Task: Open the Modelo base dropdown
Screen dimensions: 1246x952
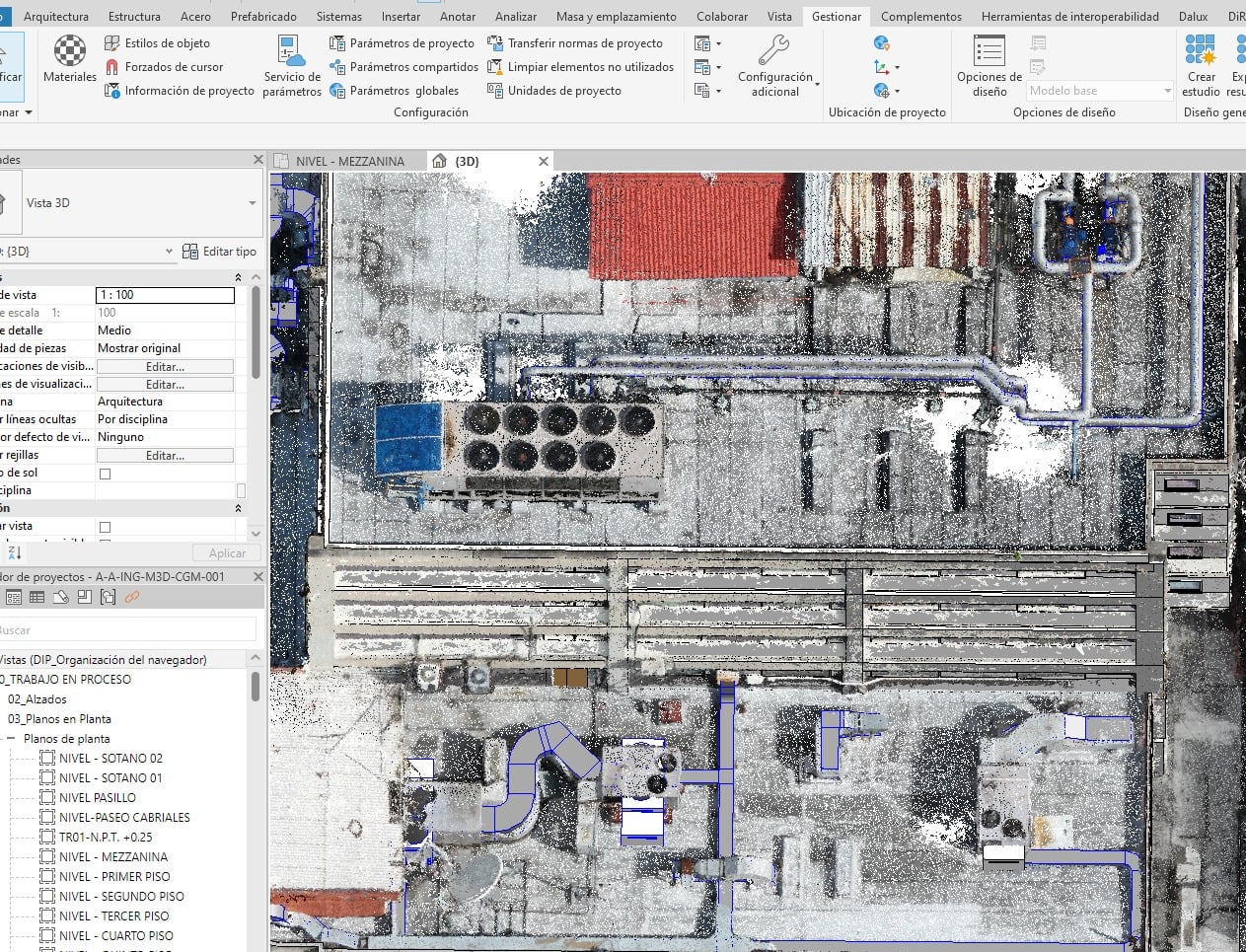Action: [1100, 91]
